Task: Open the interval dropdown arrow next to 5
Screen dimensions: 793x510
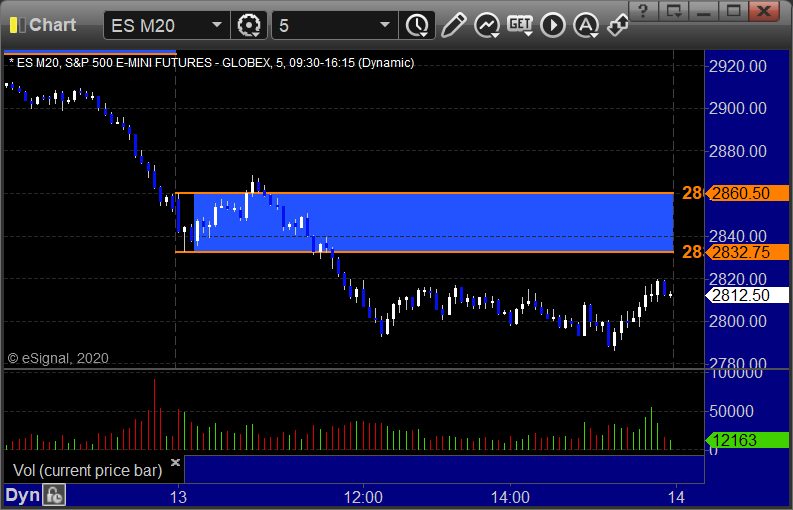Action: (385, 25)
